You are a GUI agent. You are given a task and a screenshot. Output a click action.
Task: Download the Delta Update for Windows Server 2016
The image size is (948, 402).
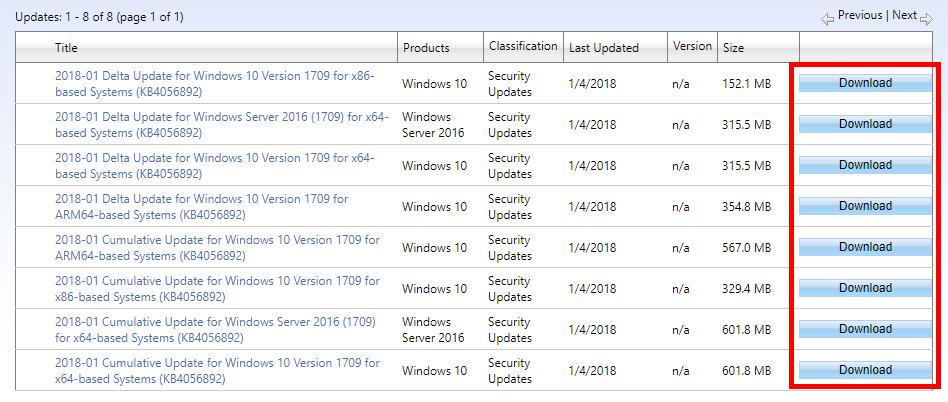coord(865,124)
